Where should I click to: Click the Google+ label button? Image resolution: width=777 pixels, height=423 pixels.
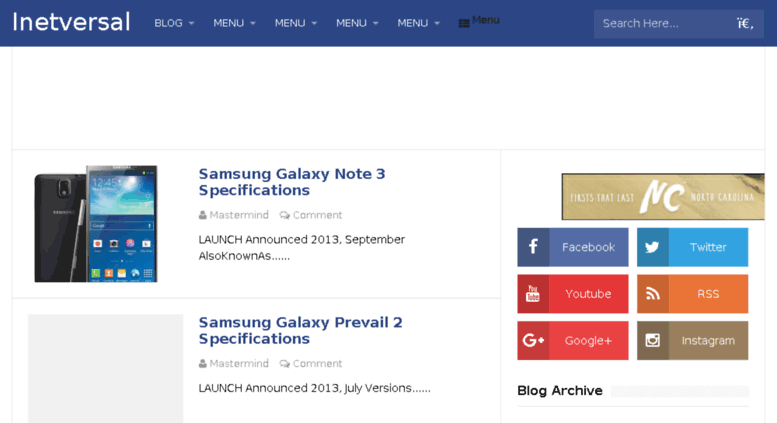[589, 340]
